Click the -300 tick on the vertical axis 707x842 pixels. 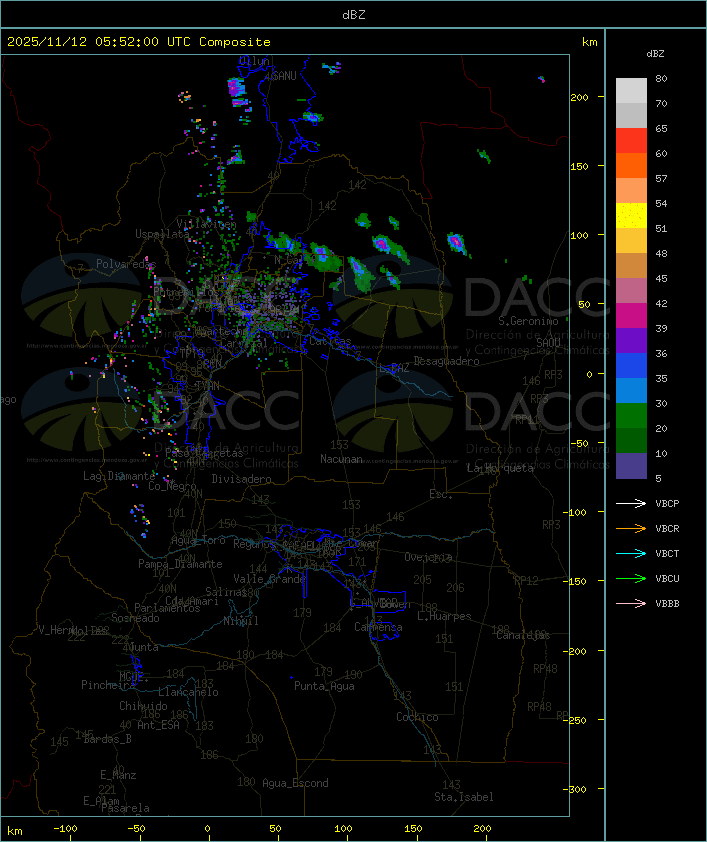[x=576, y=789]
